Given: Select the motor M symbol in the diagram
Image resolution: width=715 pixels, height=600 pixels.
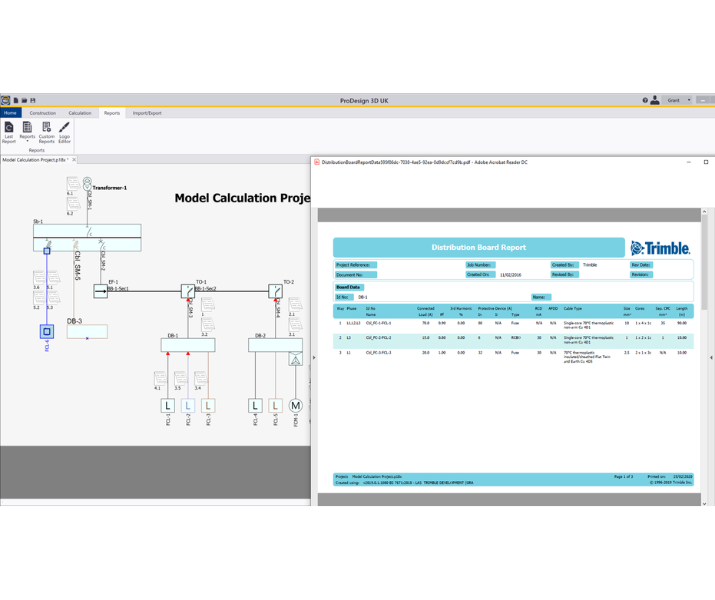Looking at the screenshot, I should click(295, 406).
